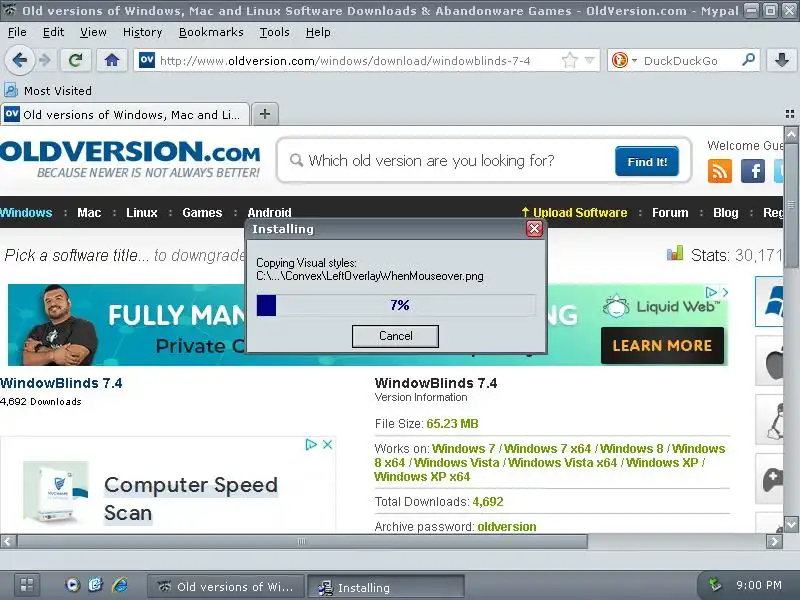Click the vertical scrollbar up arrow
Viewport: 800px width, 600px height.
point(791,134)
